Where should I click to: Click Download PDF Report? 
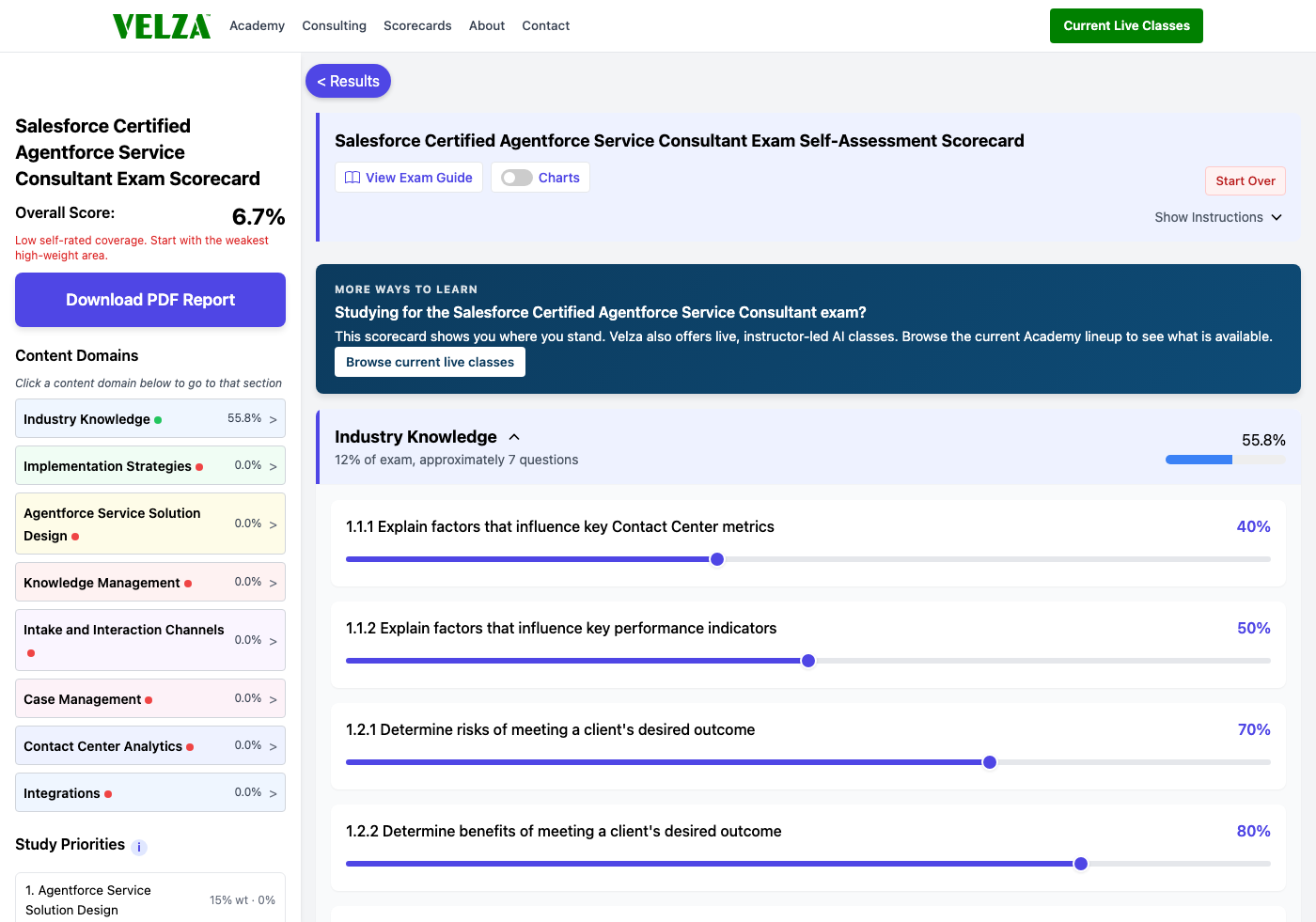(150, 300)
